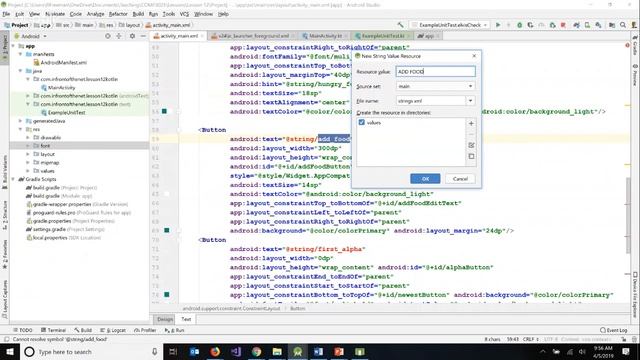
Task: Switch to the Design tab
Action: tap(165, 319)
